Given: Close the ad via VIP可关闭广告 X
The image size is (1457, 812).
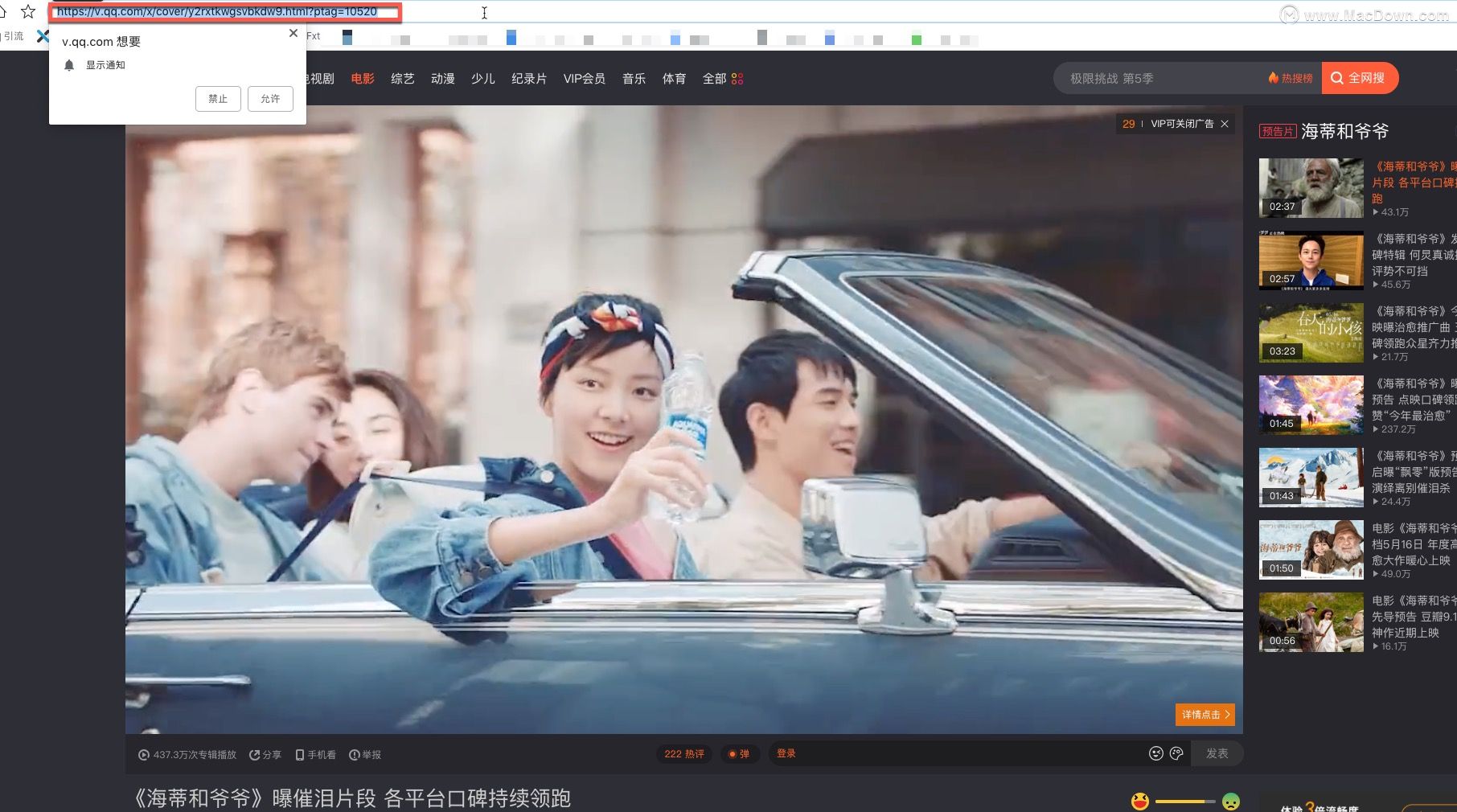Looking at the screenshot, I should 1225,124.
